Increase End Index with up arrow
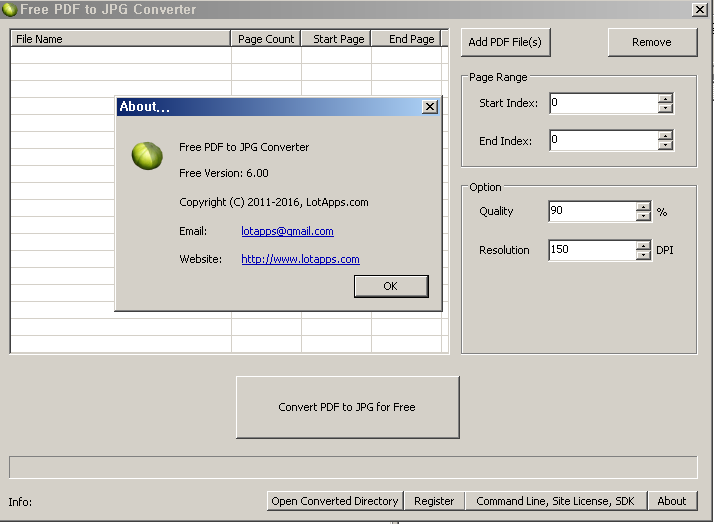 coord(665,136)
